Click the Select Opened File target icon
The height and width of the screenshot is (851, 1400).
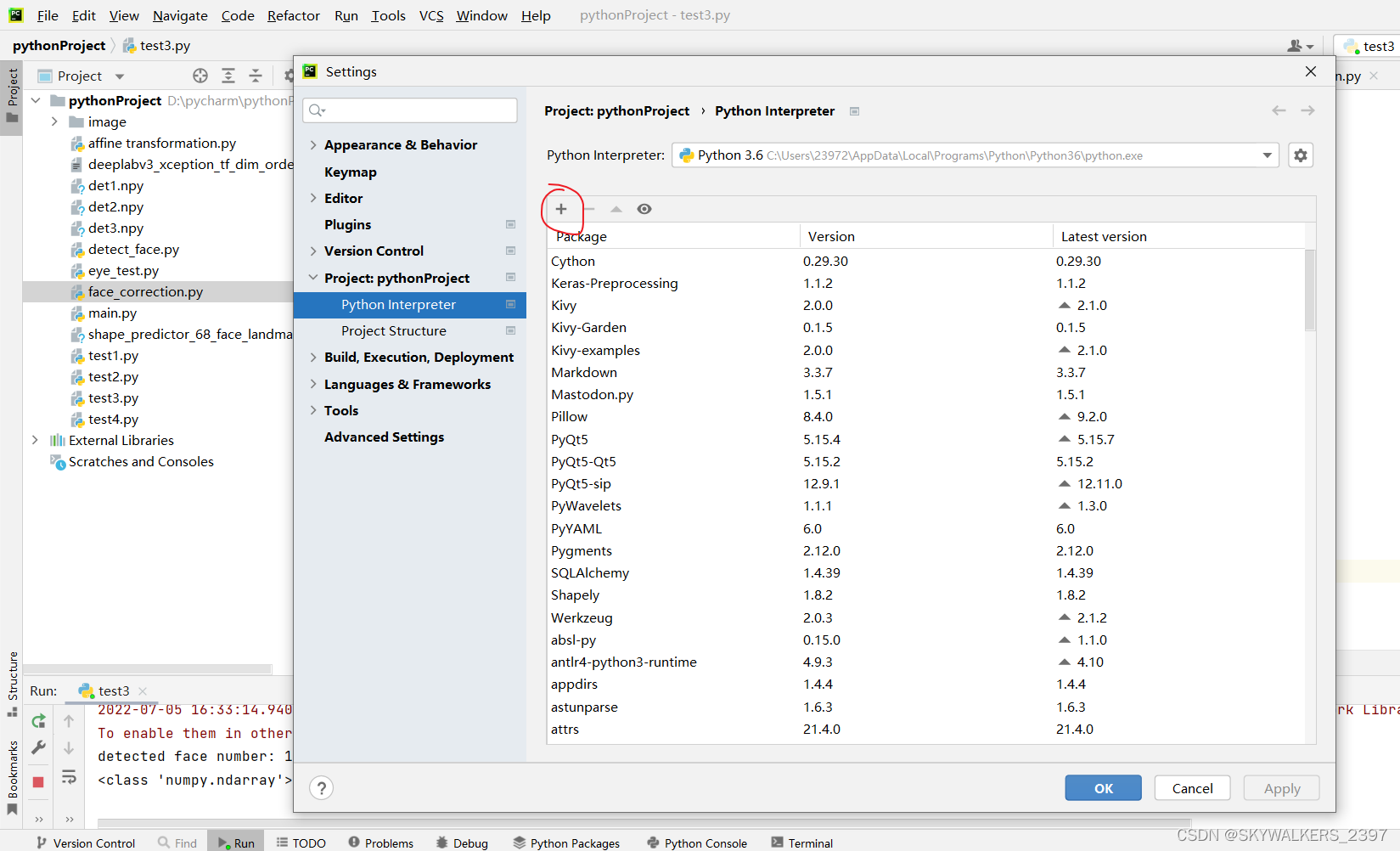pyautogui.click(x=200, y=76)
